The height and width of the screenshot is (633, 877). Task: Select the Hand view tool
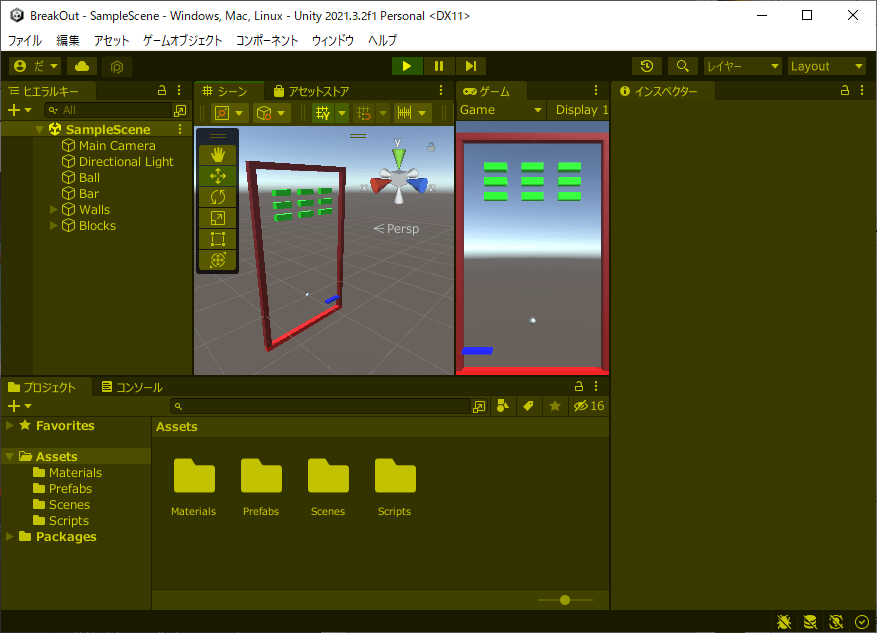click(x=218, y=155)
